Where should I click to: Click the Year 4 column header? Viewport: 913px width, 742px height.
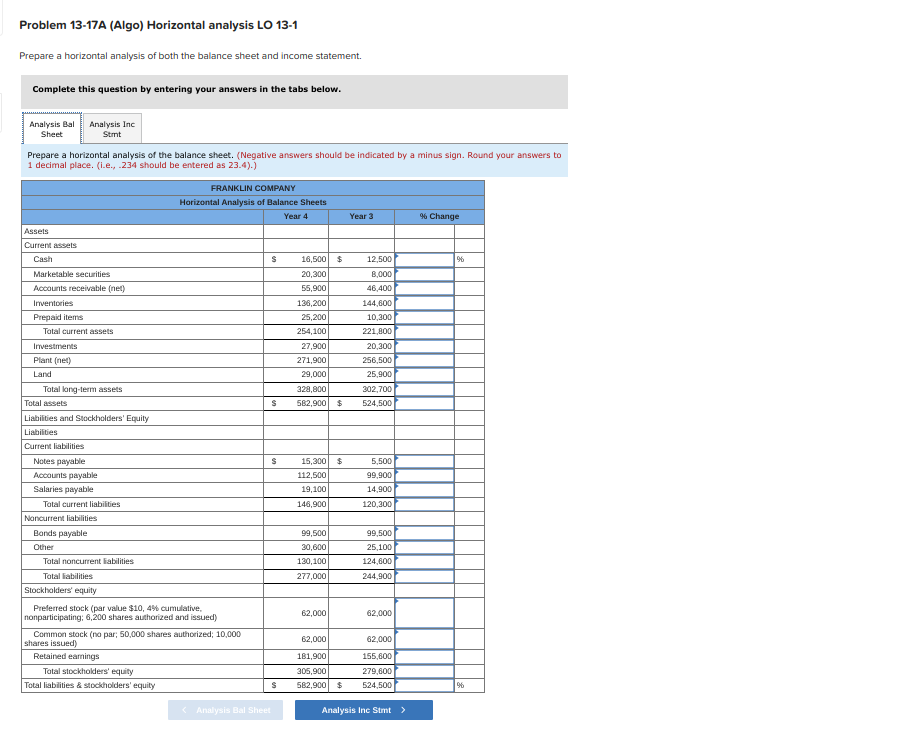click(296, 216)
